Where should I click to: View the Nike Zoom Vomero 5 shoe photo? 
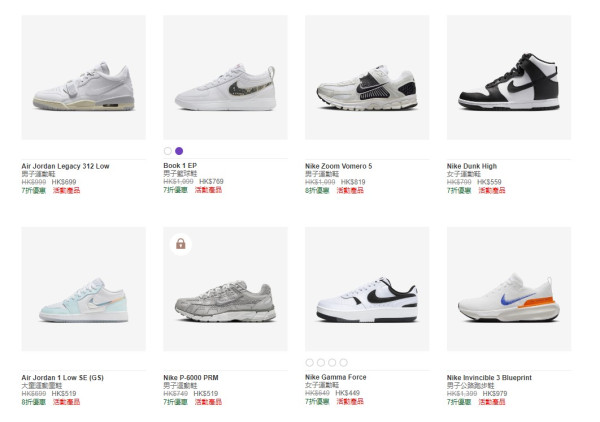click(367, 77)
